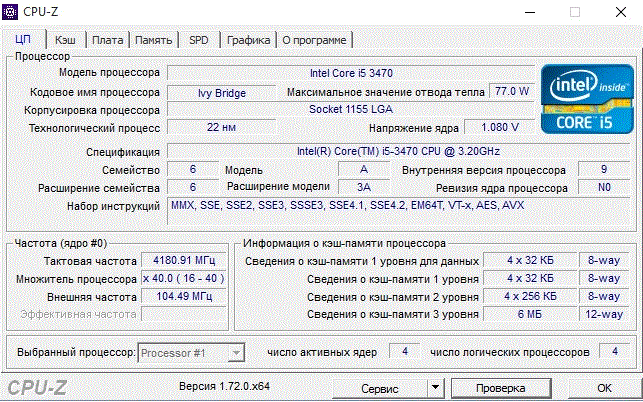
Task: Click the core revision value N0
Action: (604, 187)
